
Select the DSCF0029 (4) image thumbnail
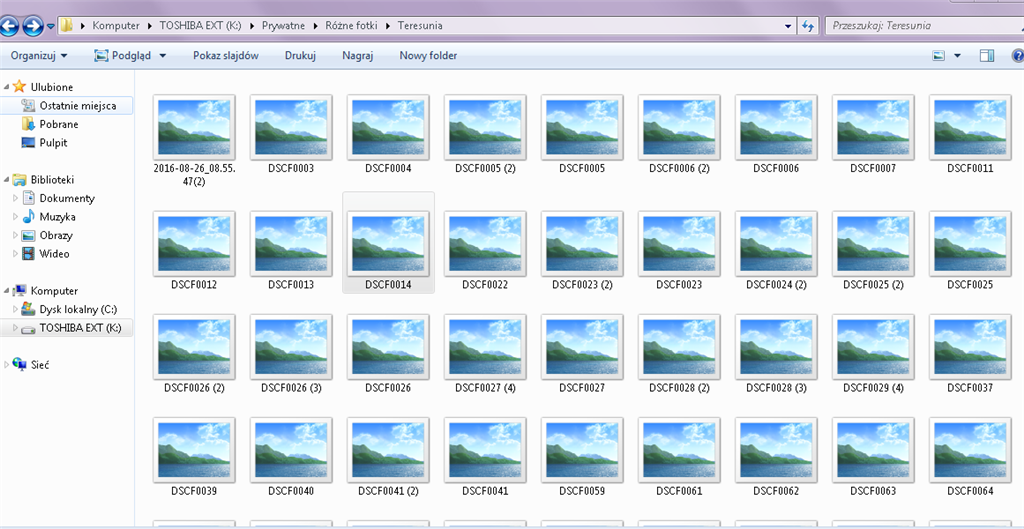pos(873,347)
